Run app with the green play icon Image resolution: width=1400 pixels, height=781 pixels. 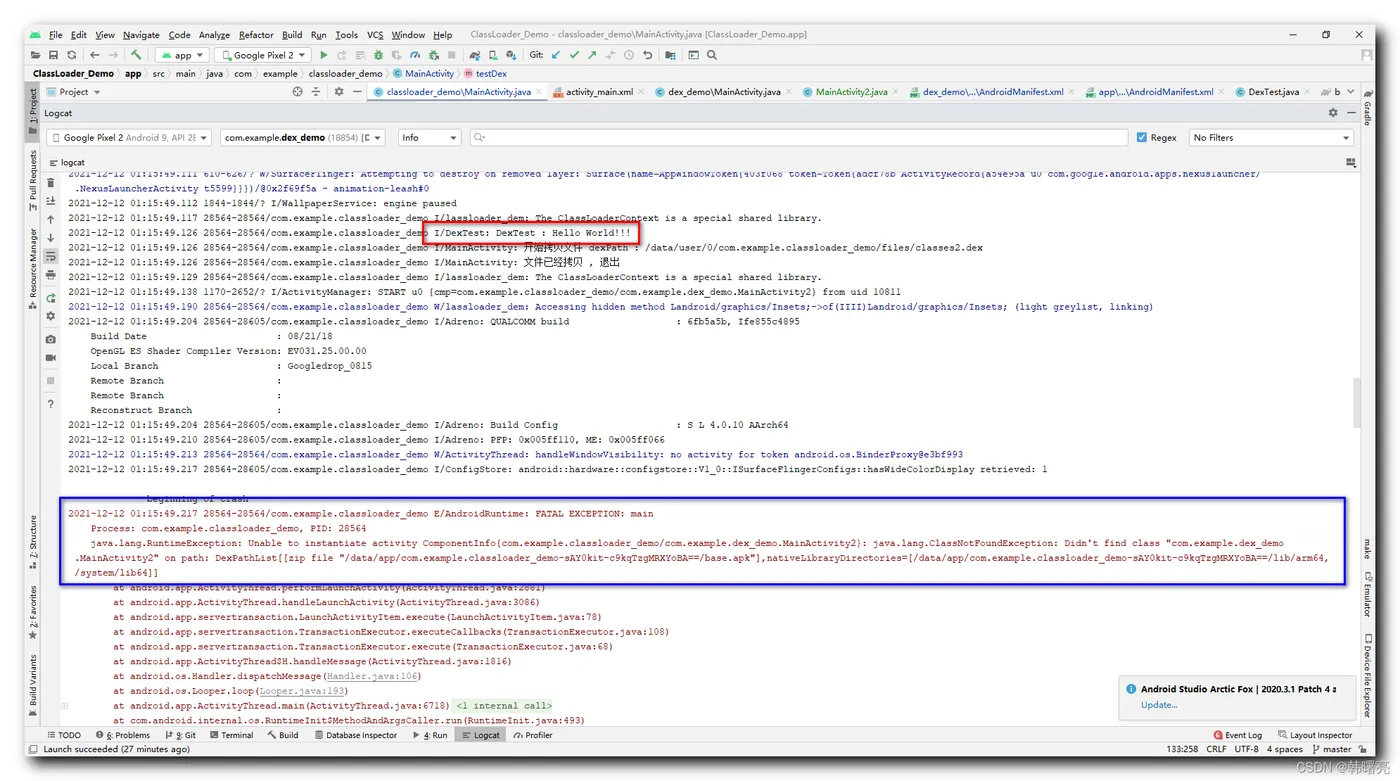(x=323, y=55)
